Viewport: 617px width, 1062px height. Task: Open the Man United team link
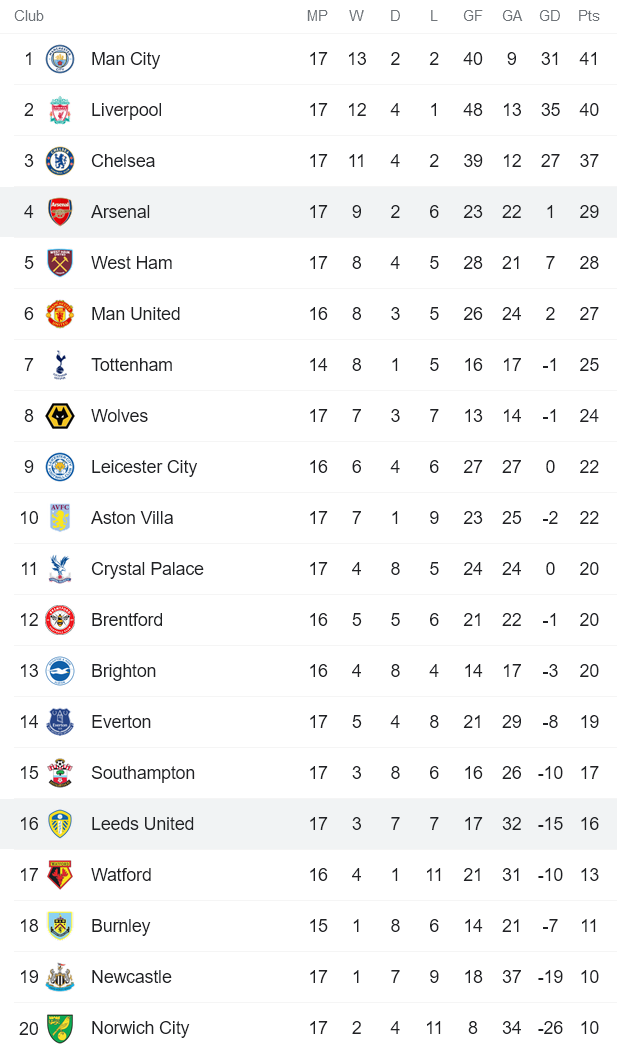[x=135, y=314]
